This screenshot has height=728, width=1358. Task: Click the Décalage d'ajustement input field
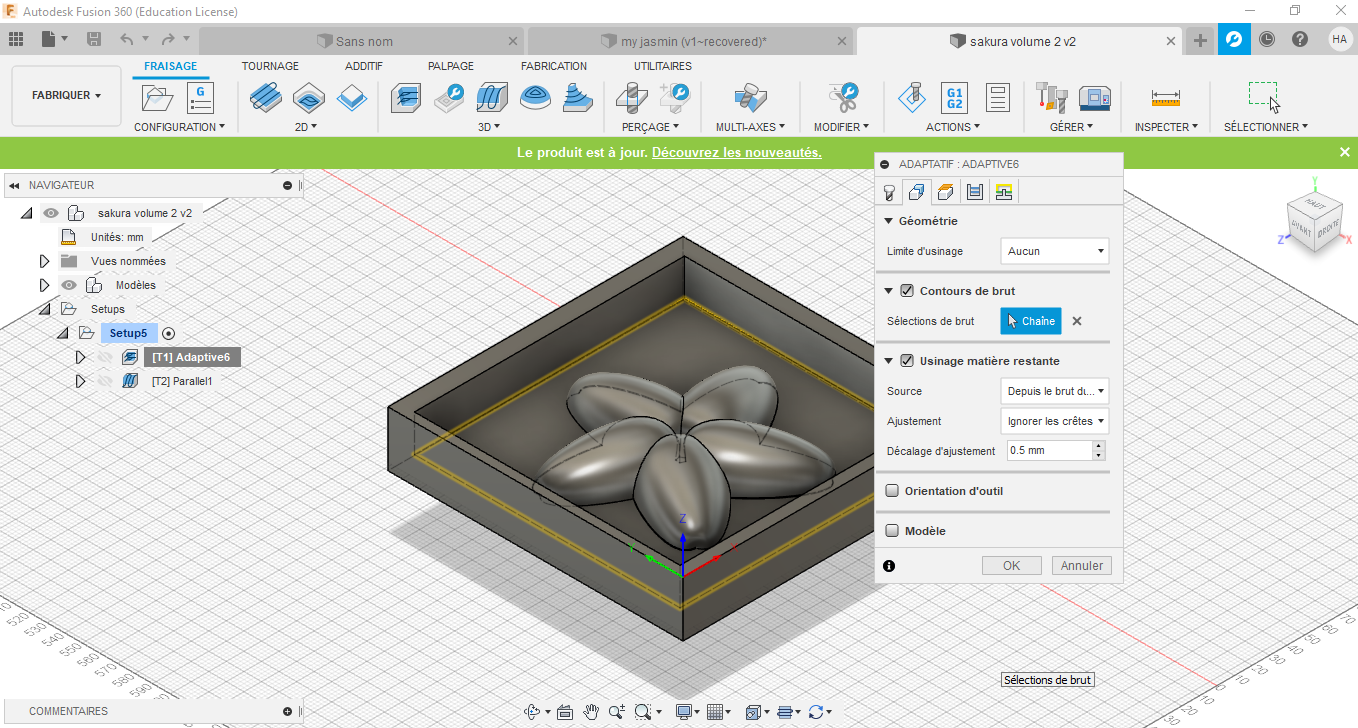coord(1048,451)
